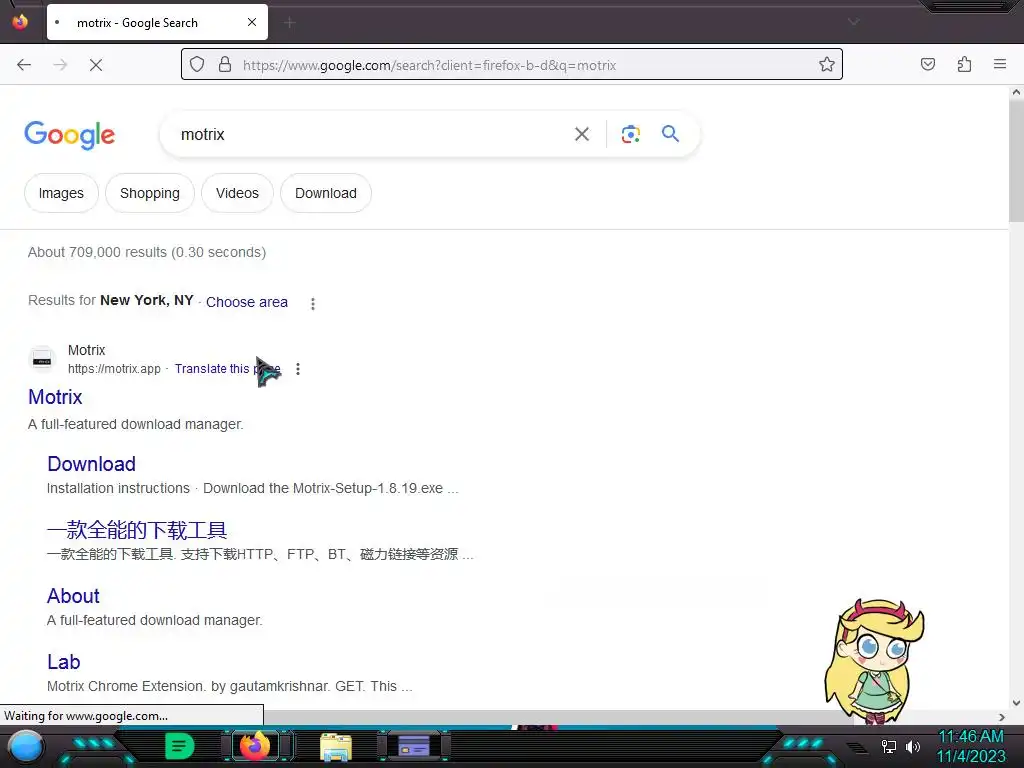
Task: Filter results by Images
Action: coord(61,193)
